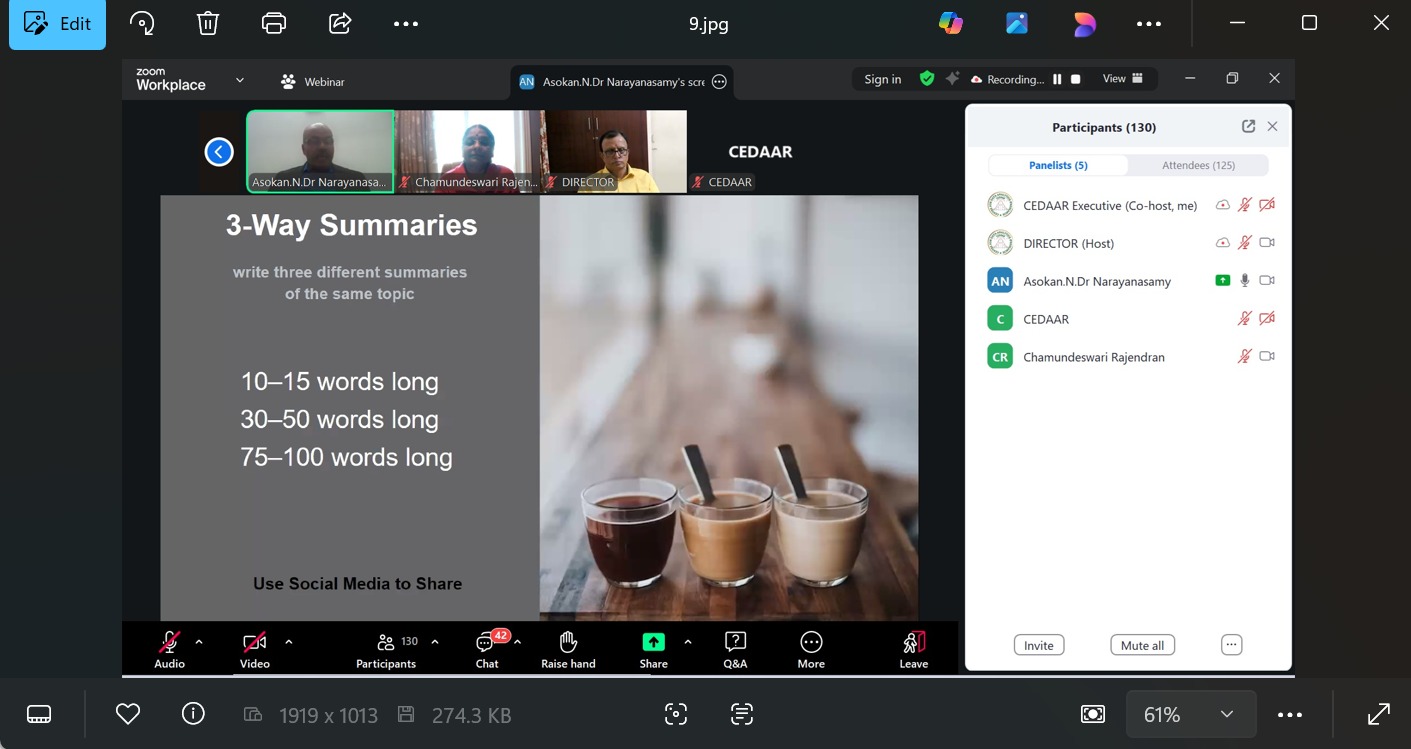Click the Raise hand icon
This screenshot has width=1411, height=749.
point(568,649)
